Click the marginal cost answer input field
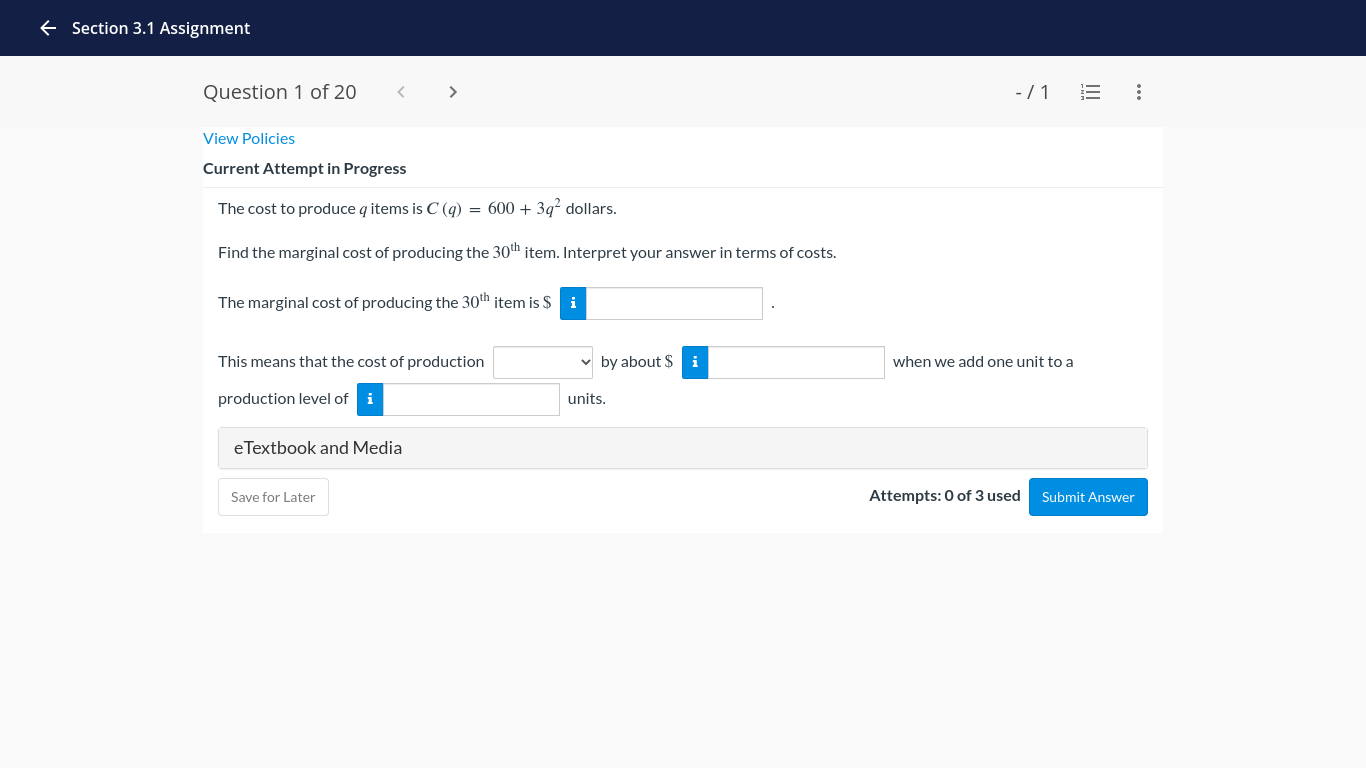1366x768 pixels. [x=674, y=303]
